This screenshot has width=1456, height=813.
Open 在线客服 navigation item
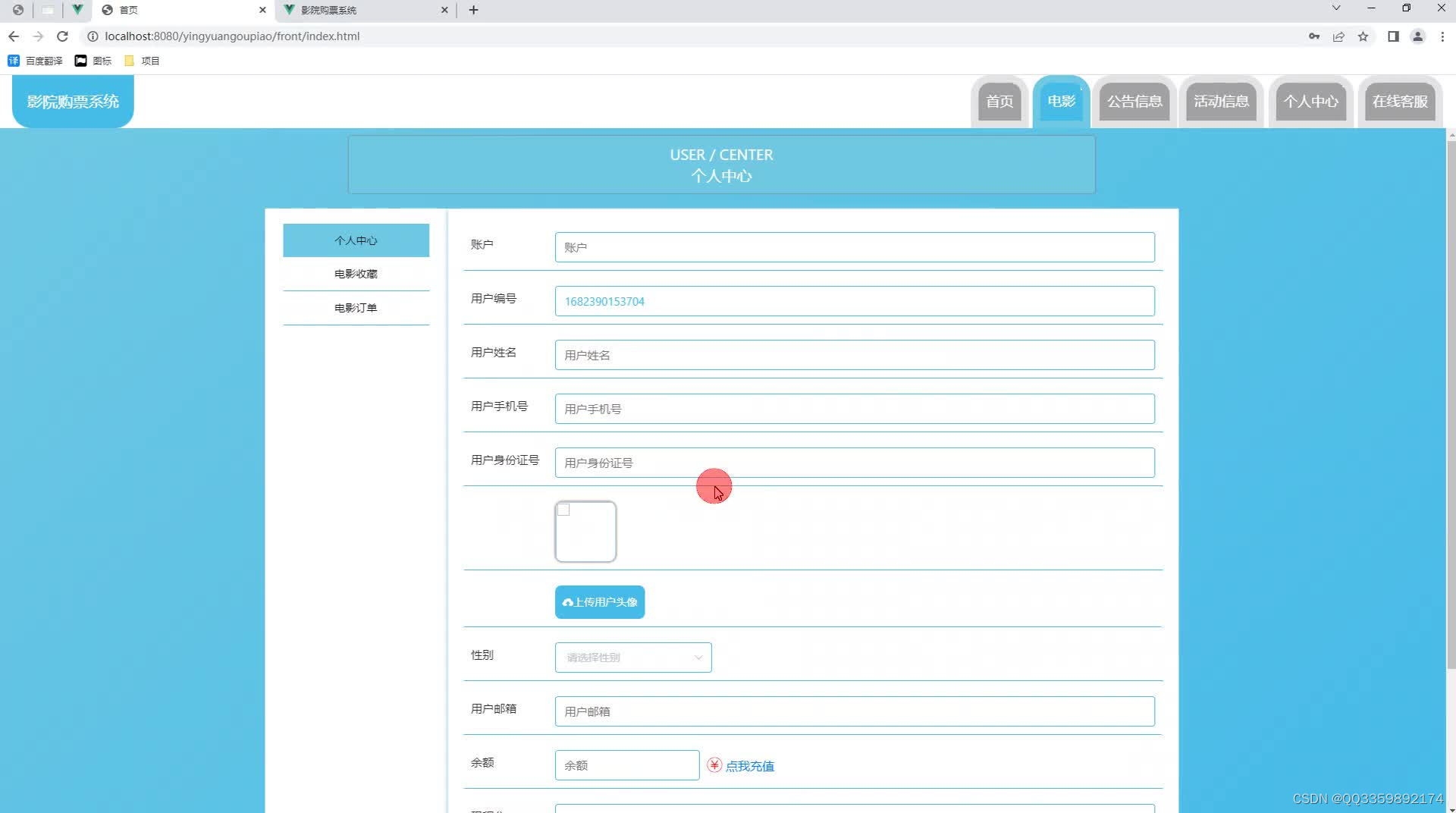(x=1400, y=102)
